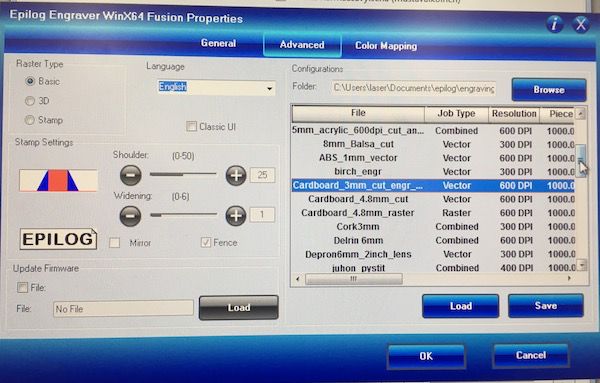Screen dimensions: 600x383
Task: Select the Cardboard_3mm_cut_engr_ row
Action: [x=433, y=186]
